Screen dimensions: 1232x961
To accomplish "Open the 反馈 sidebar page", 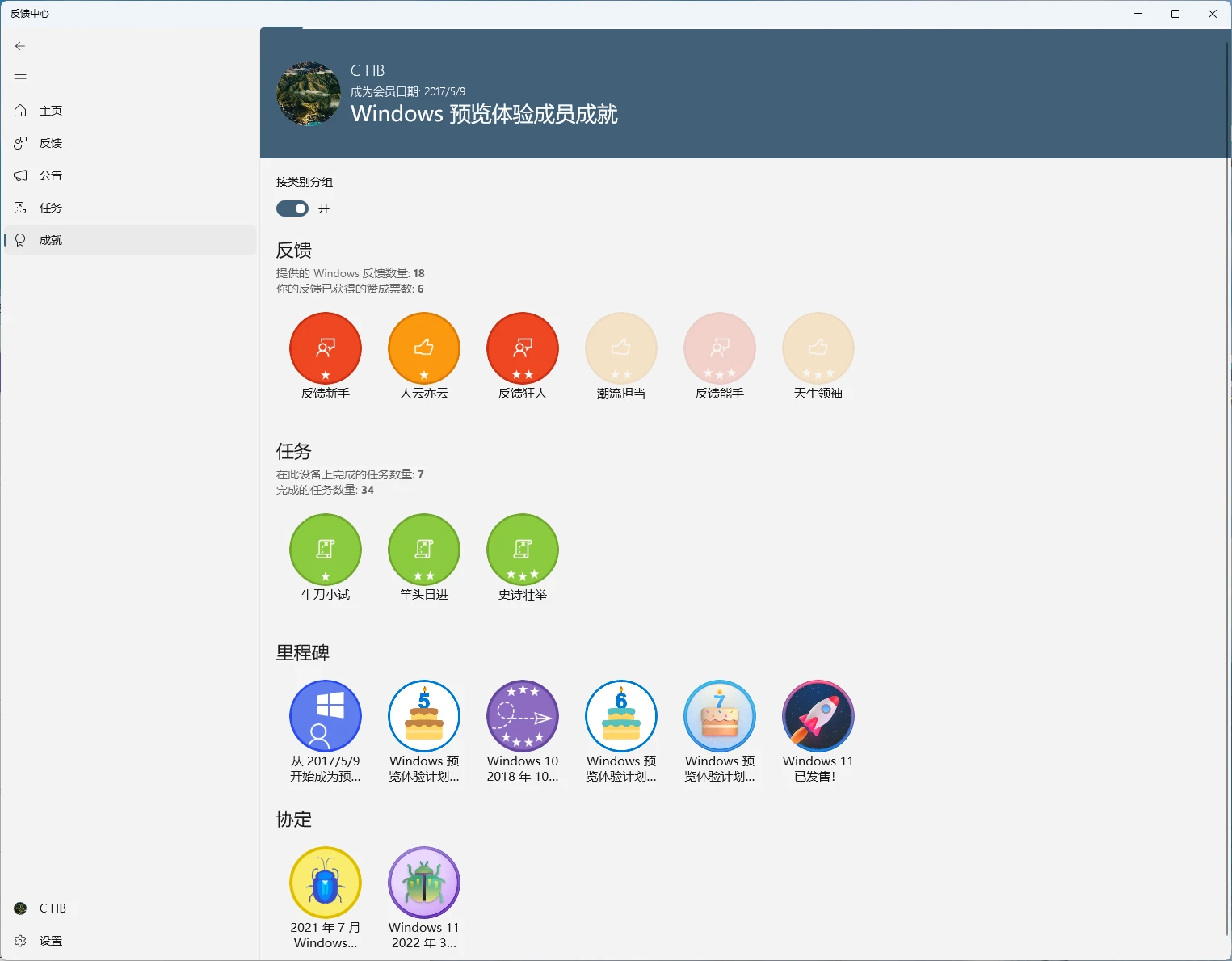I will pos(50,143).
